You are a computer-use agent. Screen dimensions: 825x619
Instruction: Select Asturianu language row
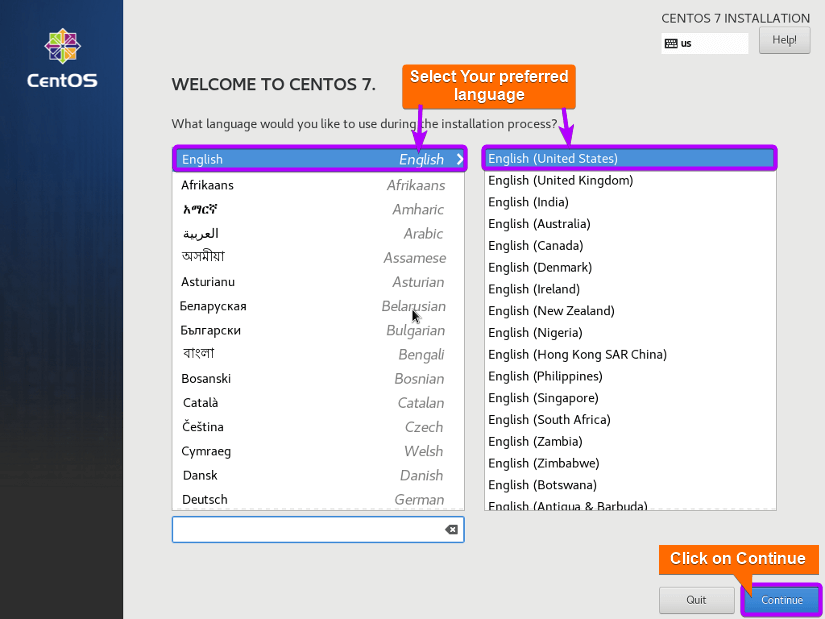318,282
